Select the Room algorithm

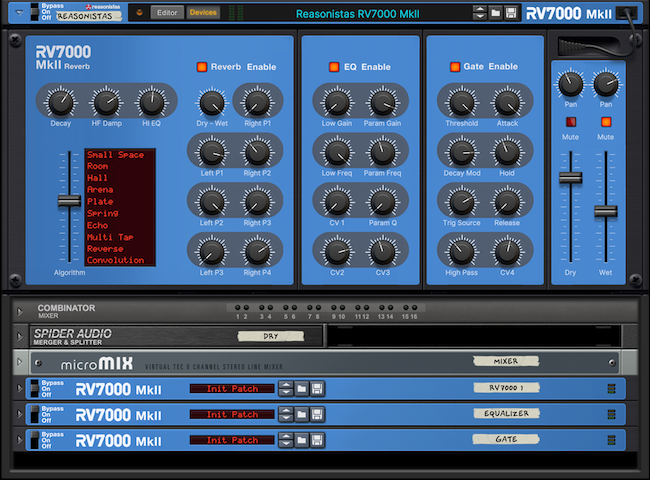click(97, 166)
